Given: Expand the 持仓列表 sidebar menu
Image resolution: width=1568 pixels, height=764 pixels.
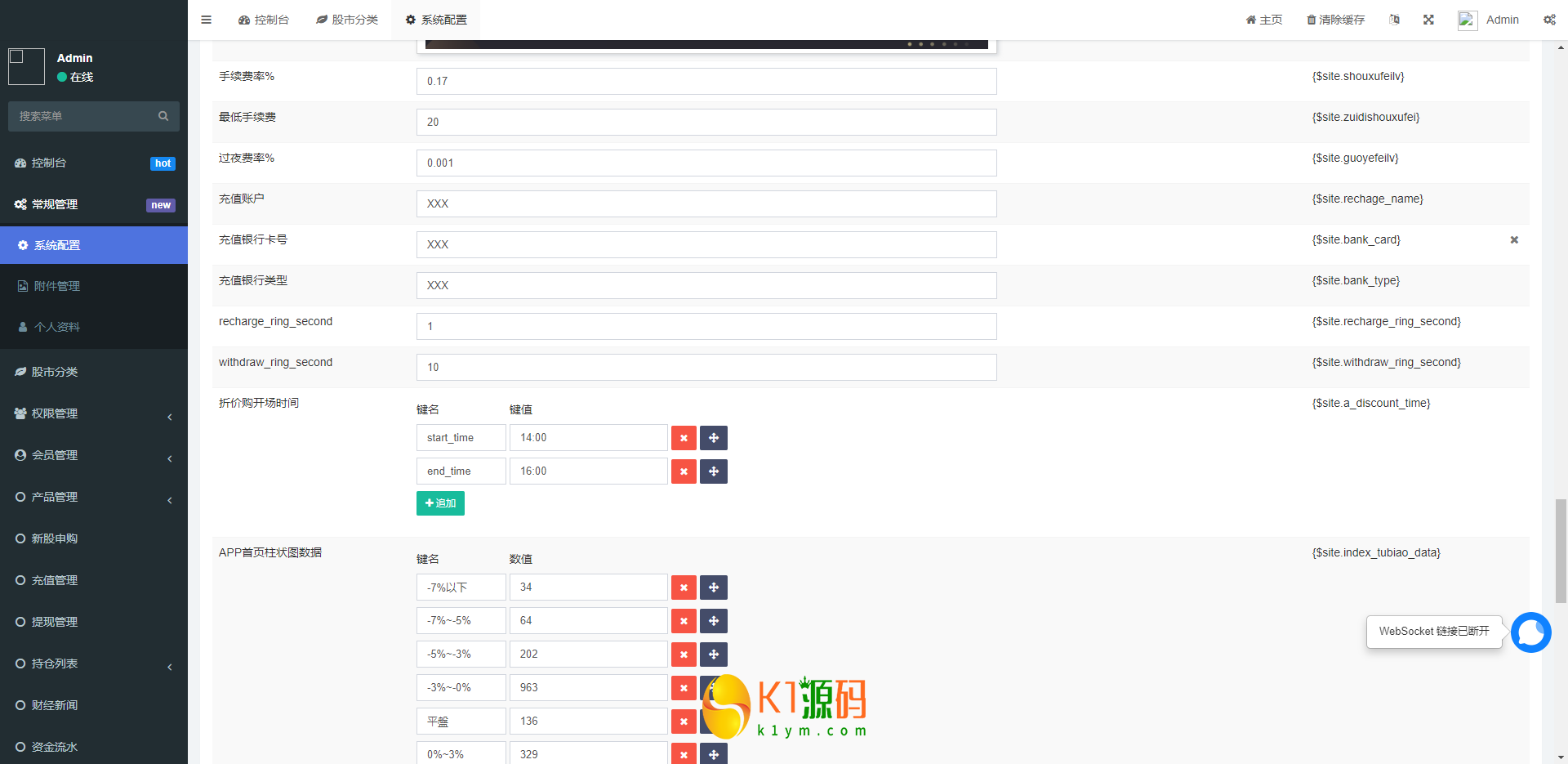Looking at the screenshot, I should [94, 663].
